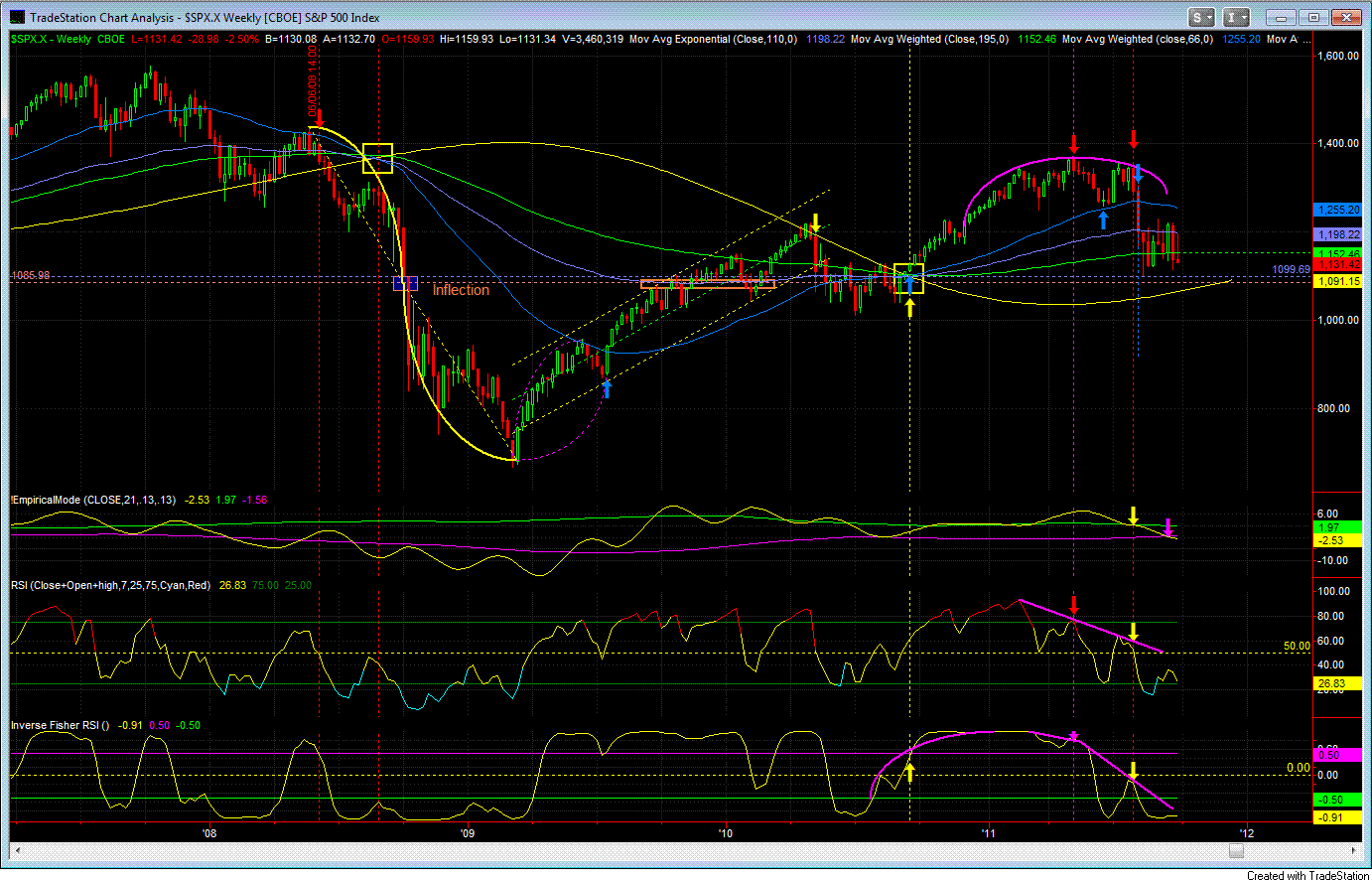This screenshot has width=1372, height=882.
Task: Click the '10 year label on time axis
Action: pyautogui.click(x=725, y=833)
